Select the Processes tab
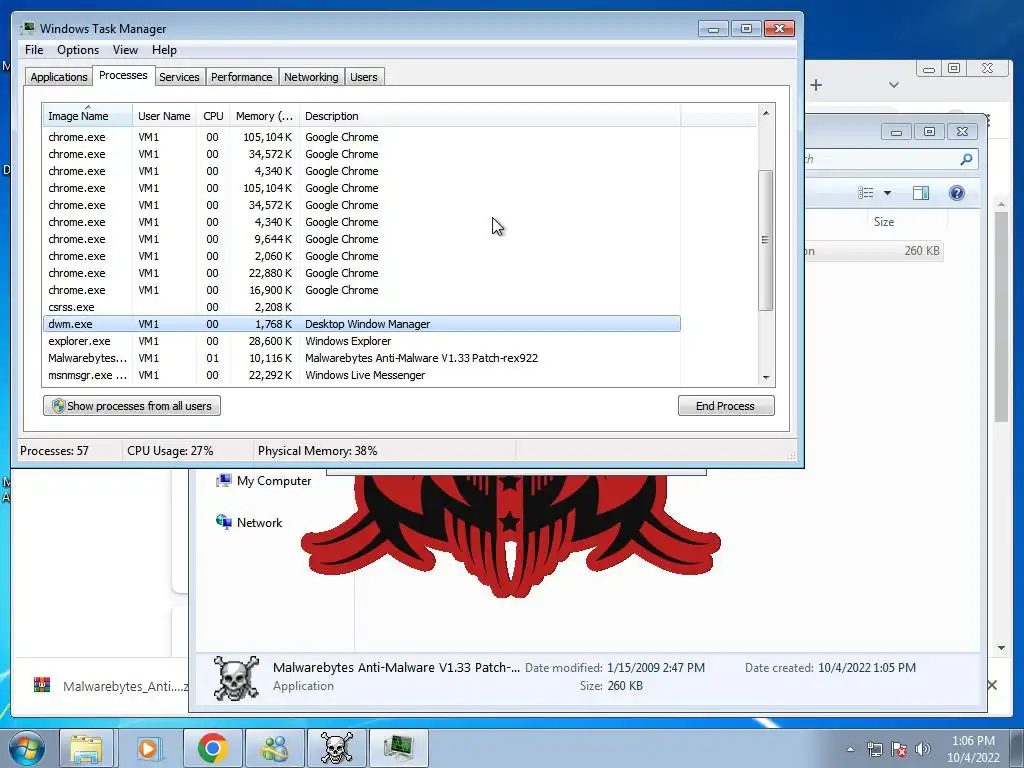The image size is (1024, 768). [123, 75]
